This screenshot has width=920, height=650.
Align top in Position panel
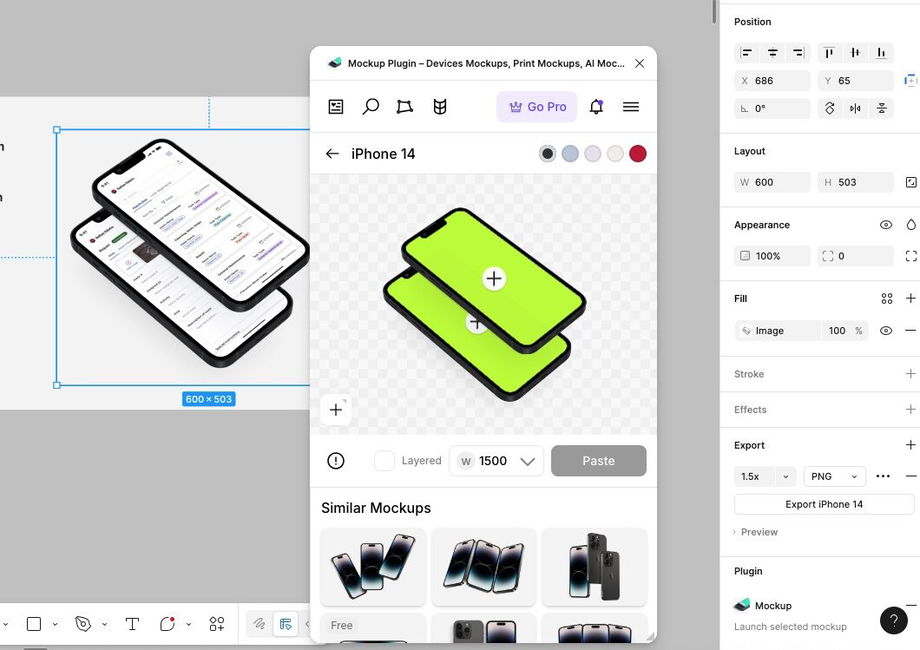[x=829, y=53]
